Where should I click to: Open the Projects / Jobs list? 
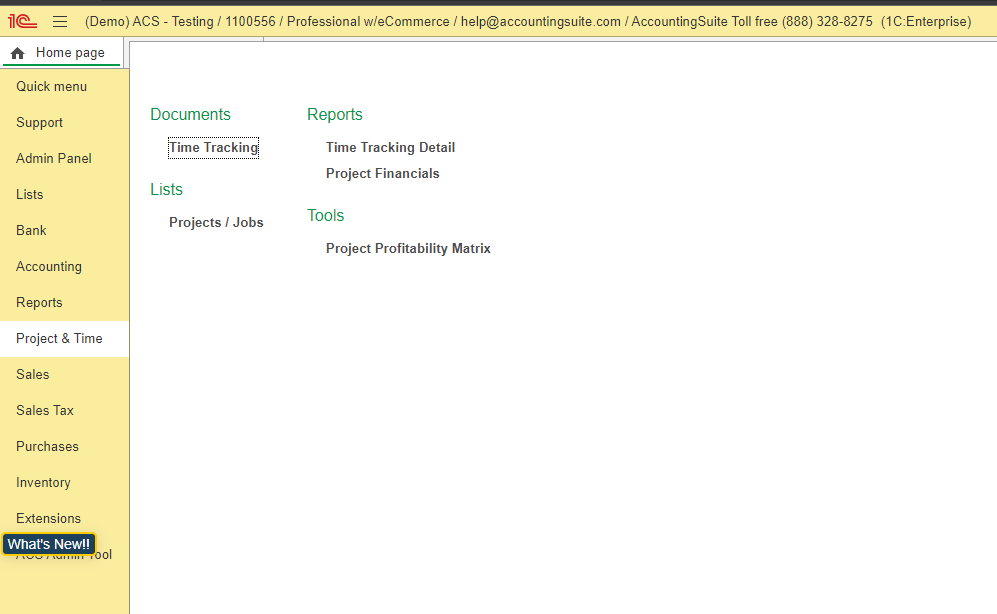tap(216, 222)
